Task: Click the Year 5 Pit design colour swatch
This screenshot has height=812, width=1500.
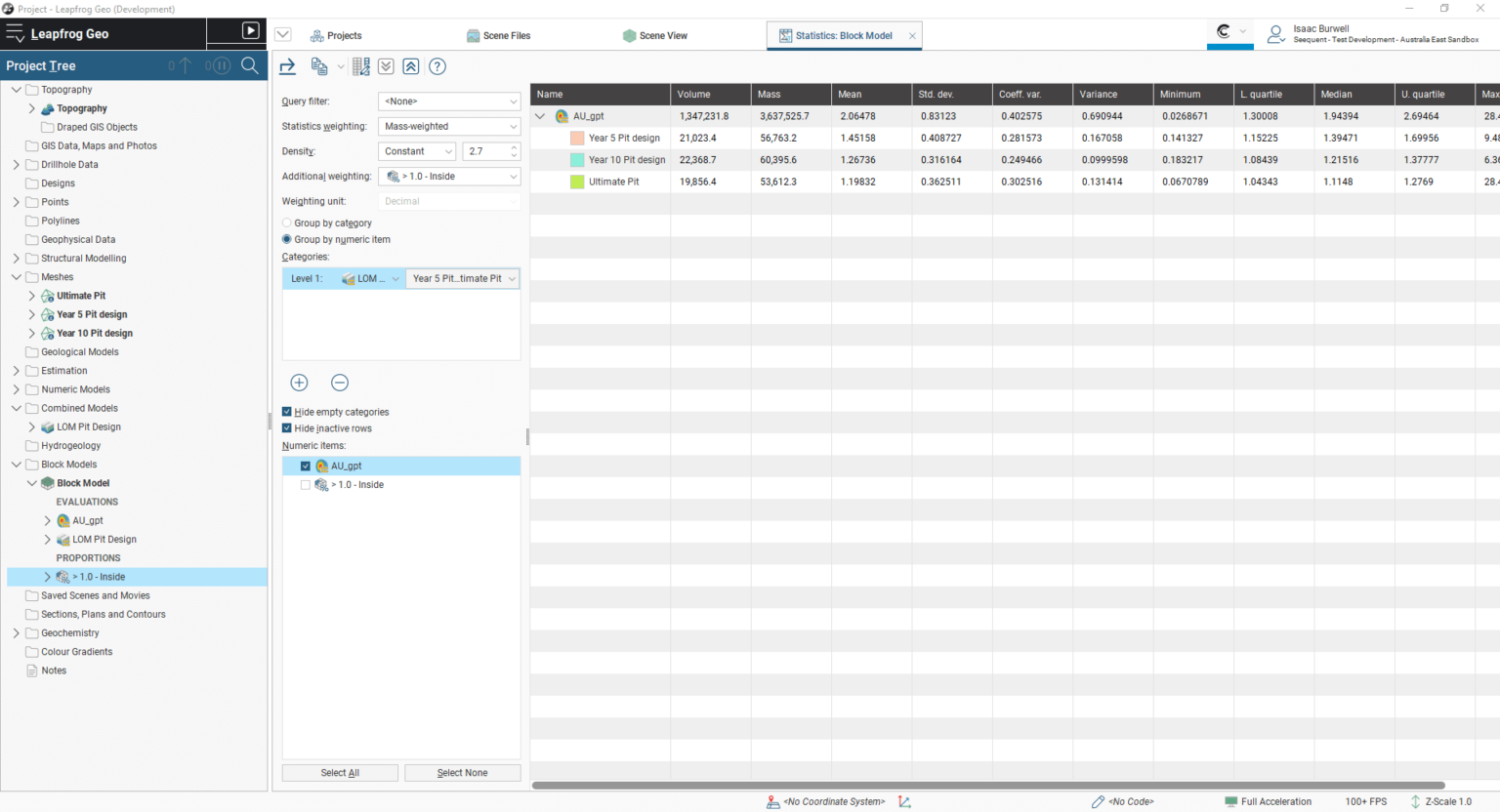Action: point(575,138)
